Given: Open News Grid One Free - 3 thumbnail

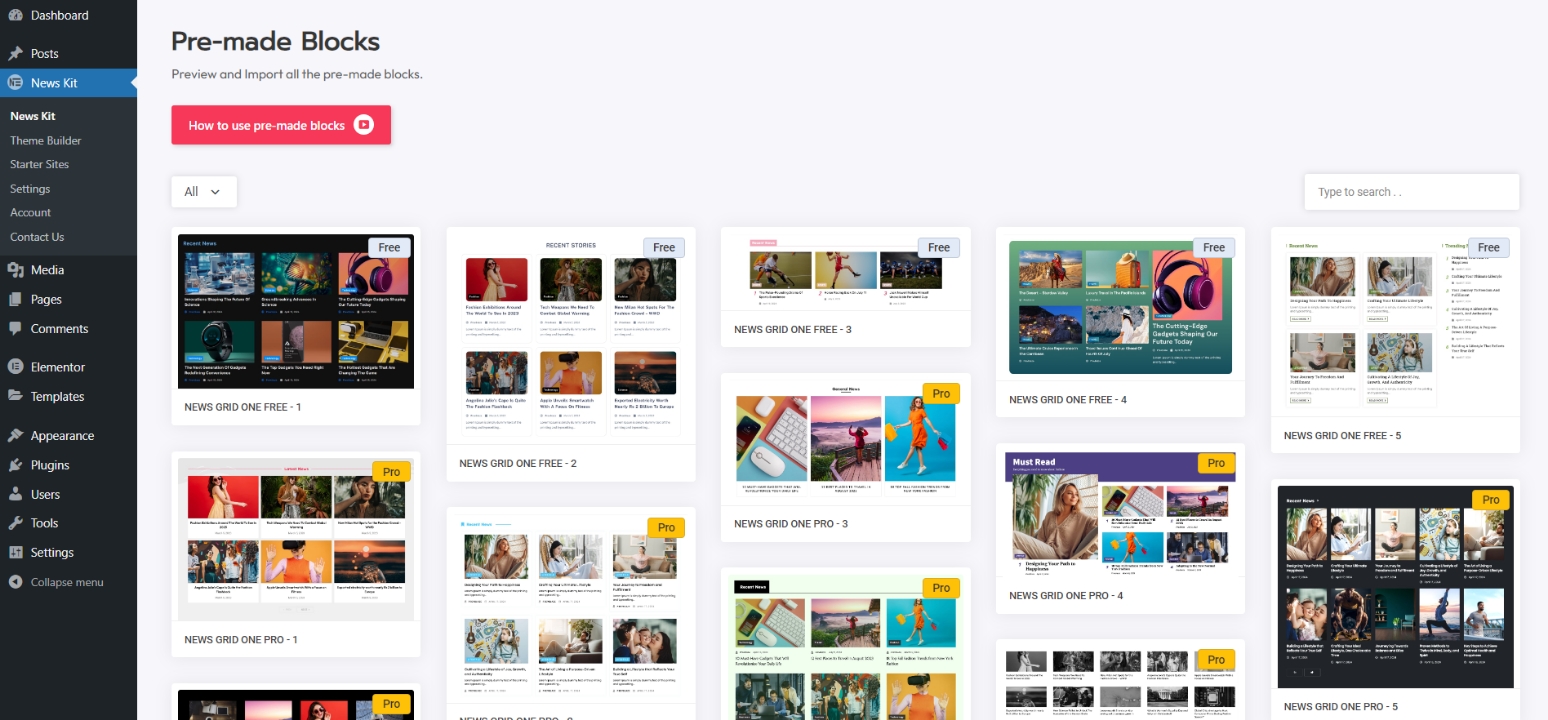Looking at the screenshot, I should point(846,271).
